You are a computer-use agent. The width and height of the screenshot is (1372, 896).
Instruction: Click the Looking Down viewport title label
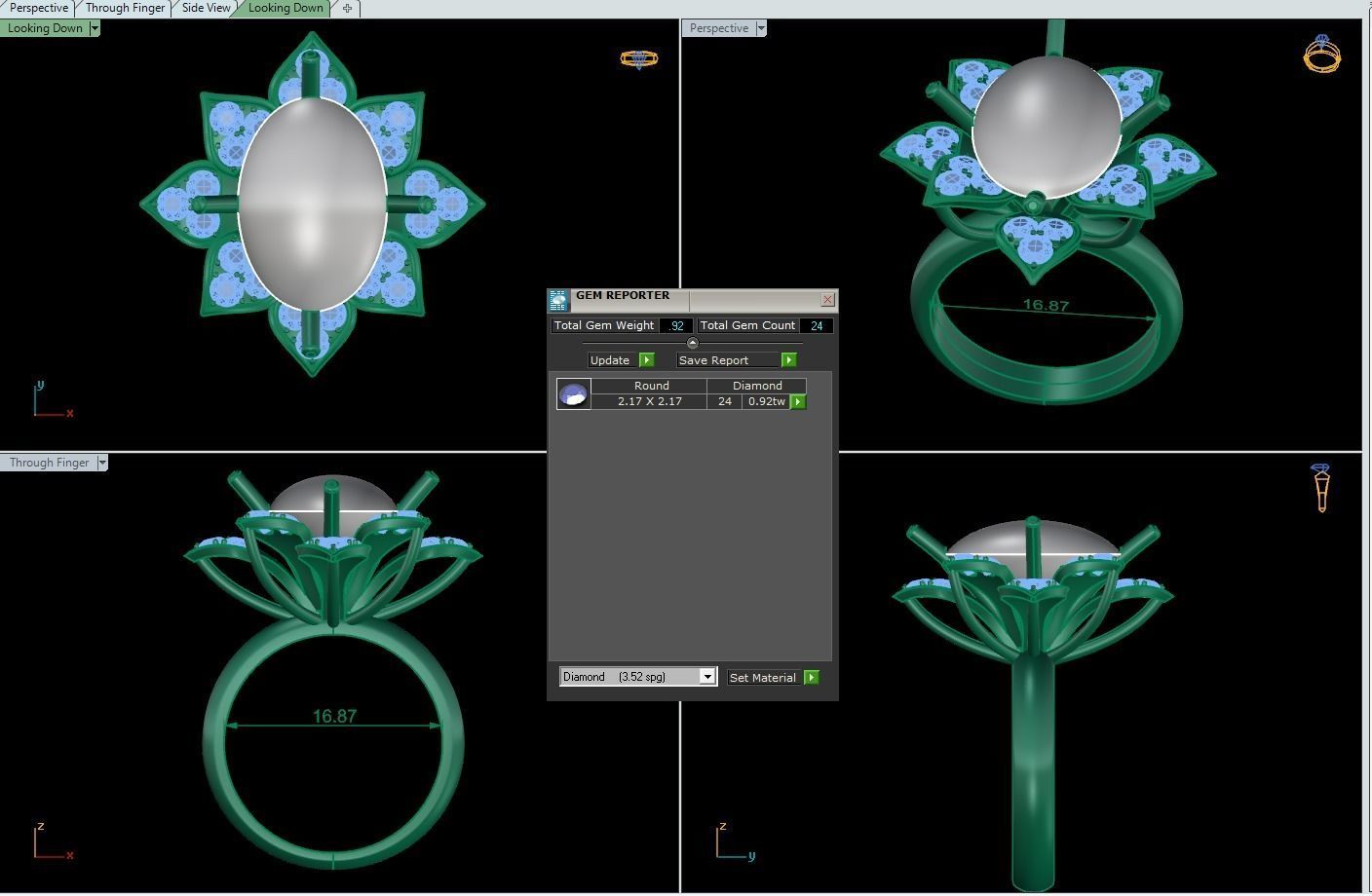45,28
